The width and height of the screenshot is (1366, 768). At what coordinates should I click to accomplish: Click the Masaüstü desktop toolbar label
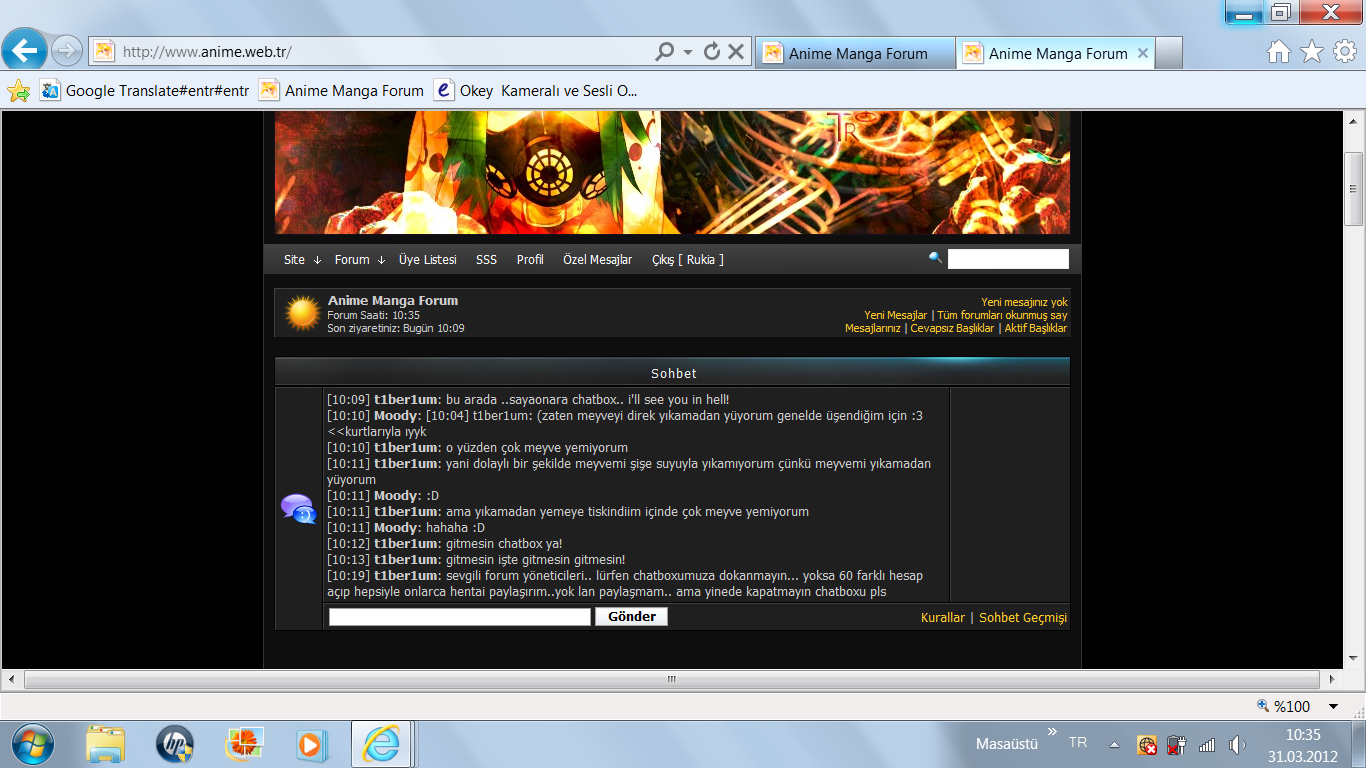tap(1009, 744)
